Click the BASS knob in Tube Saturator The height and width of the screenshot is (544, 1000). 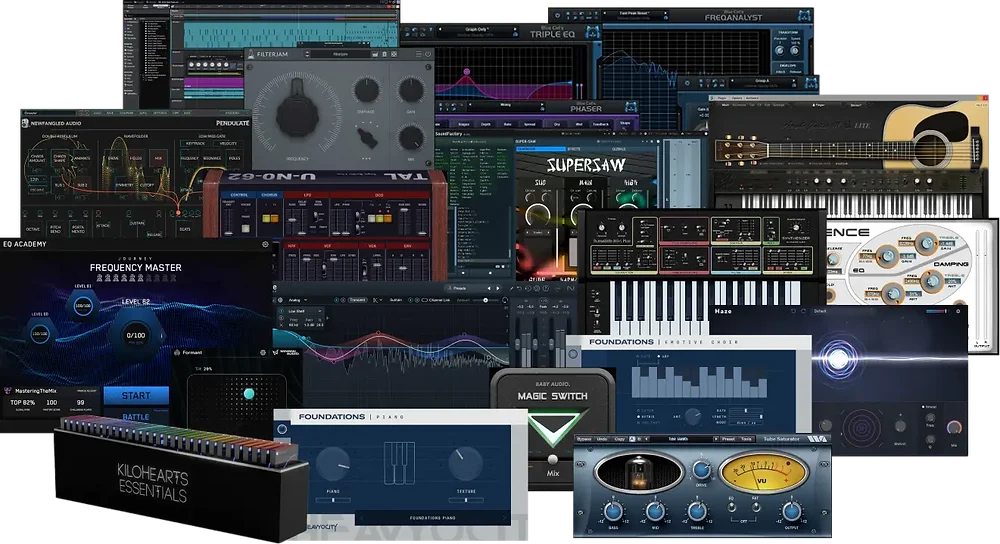(613, 511)
